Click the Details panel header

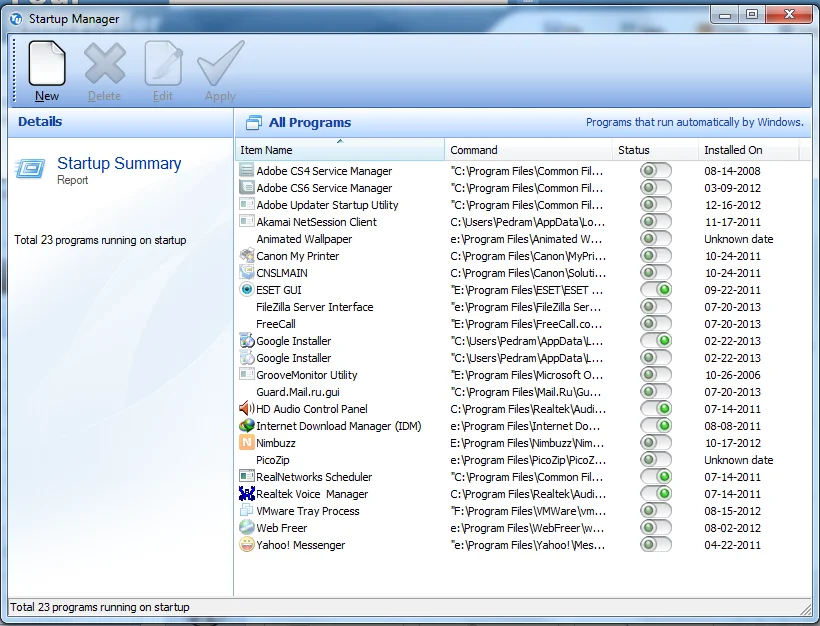tap(40, 121)
